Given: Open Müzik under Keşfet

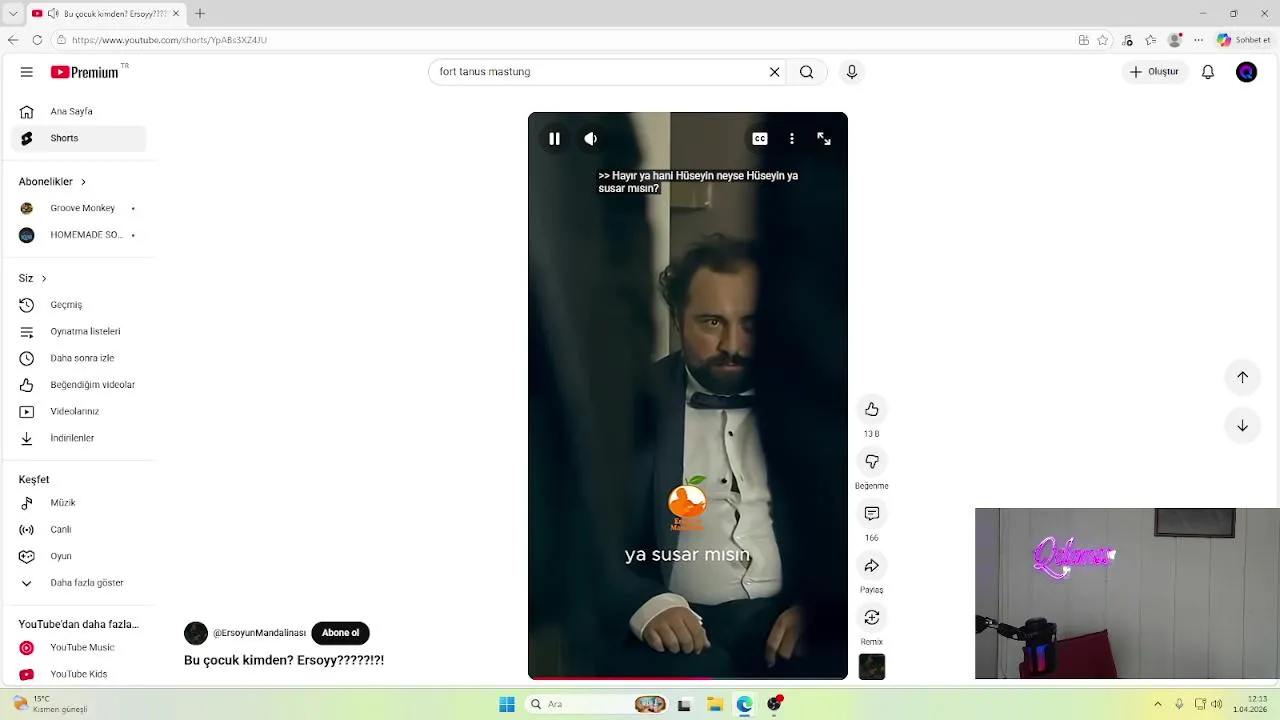Looking at the screenshot, I should coord(78,503).
